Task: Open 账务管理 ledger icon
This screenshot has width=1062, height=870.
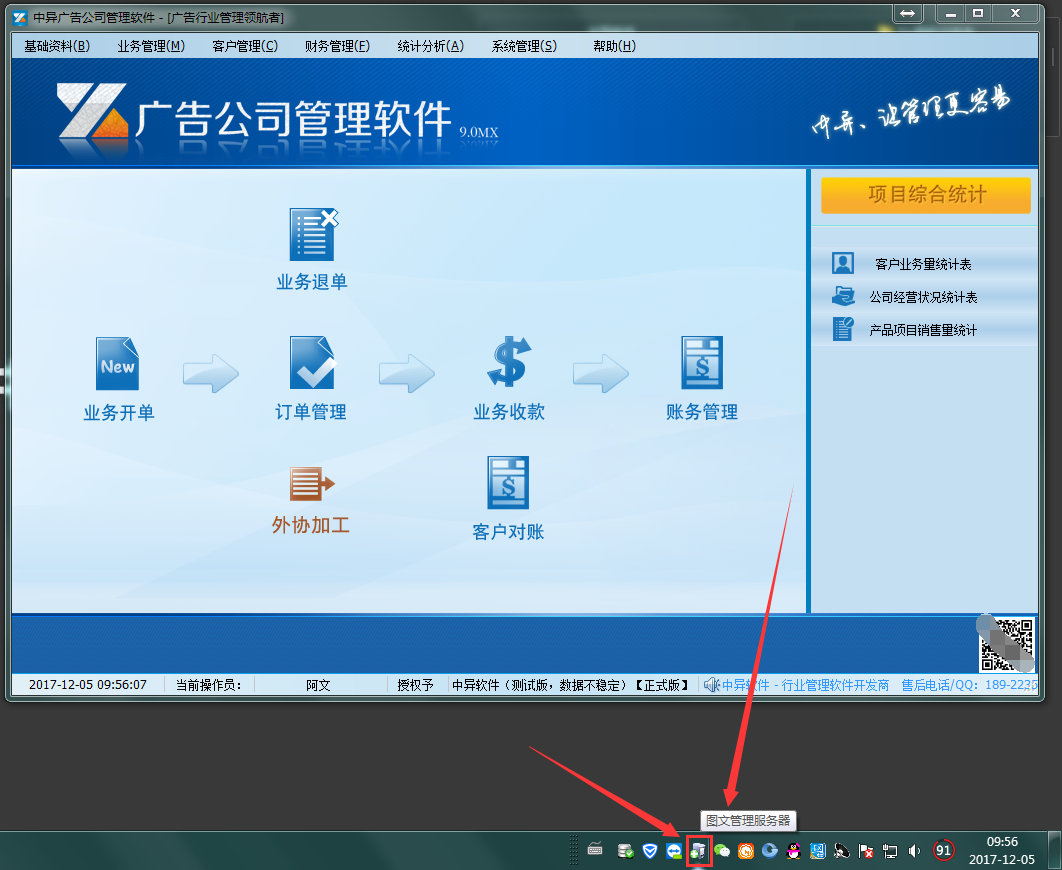Action: [702, 362]
